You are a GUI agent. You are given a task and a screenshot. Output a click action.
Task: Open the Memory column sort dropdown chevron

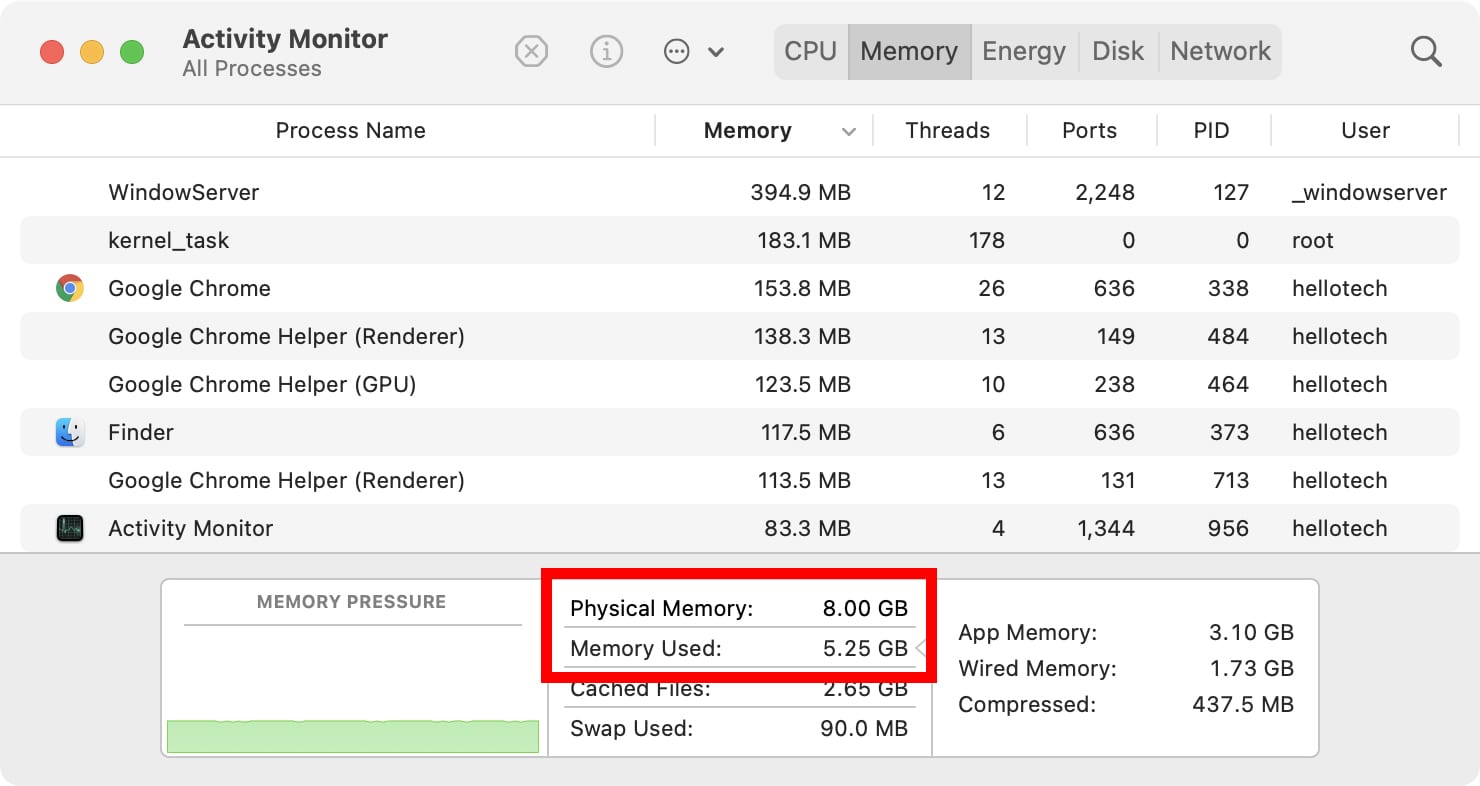(x=849, y=131)
